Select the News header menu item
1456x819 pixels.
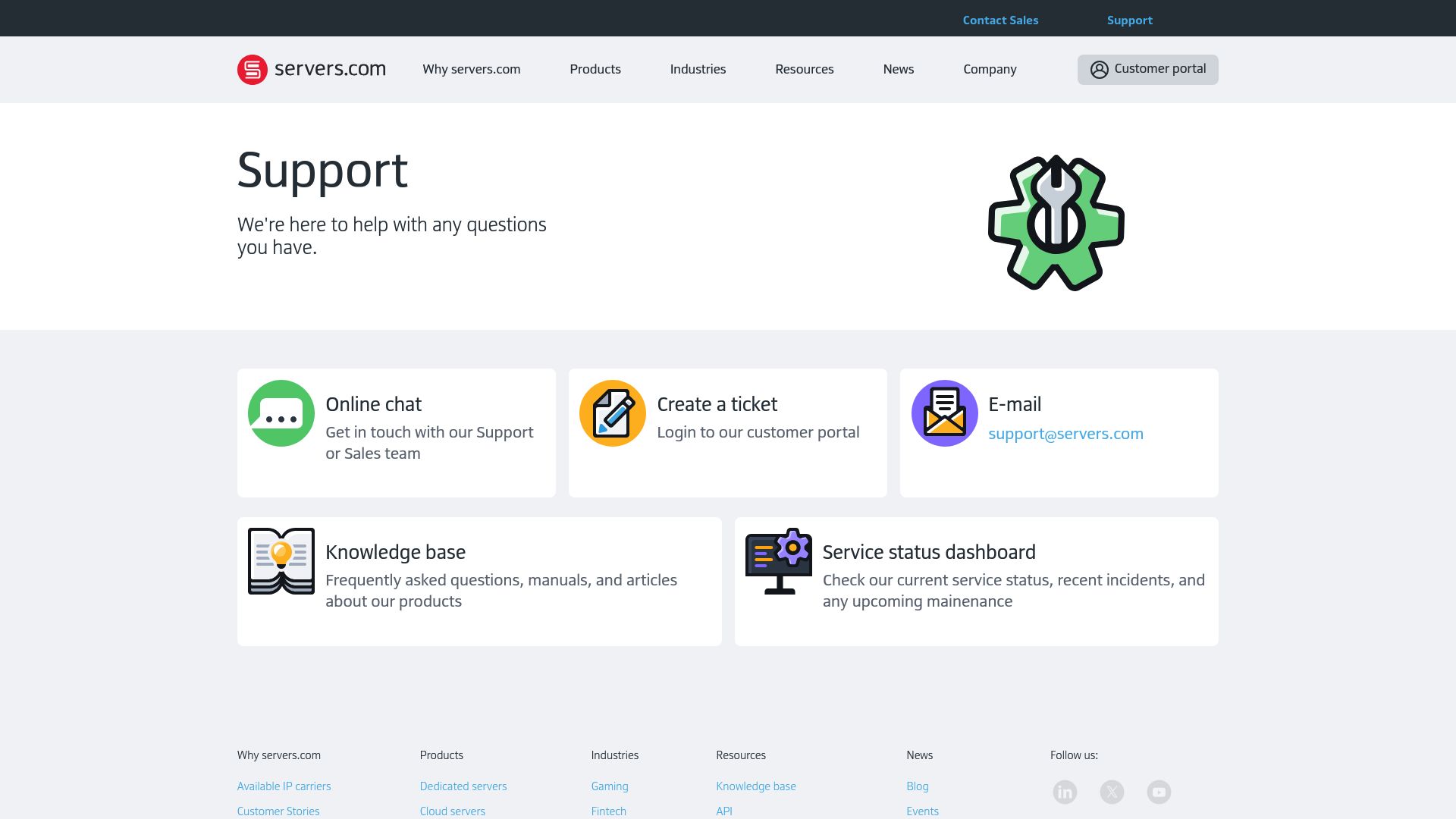[x=898, y=69]
